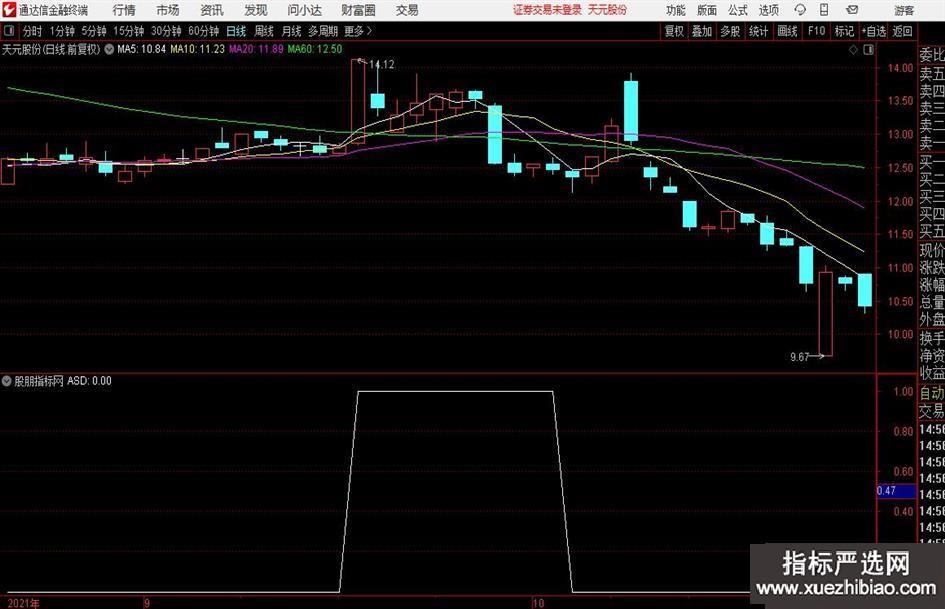Open main chart indicator dropdown arrow beside 天元股份

click(x=109, y=49)
